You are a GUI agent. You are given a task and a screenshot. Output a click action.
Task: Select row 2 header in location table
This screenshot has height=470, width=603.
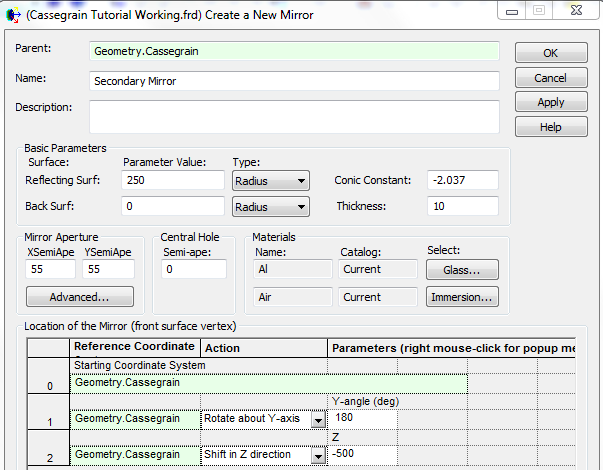50,455
